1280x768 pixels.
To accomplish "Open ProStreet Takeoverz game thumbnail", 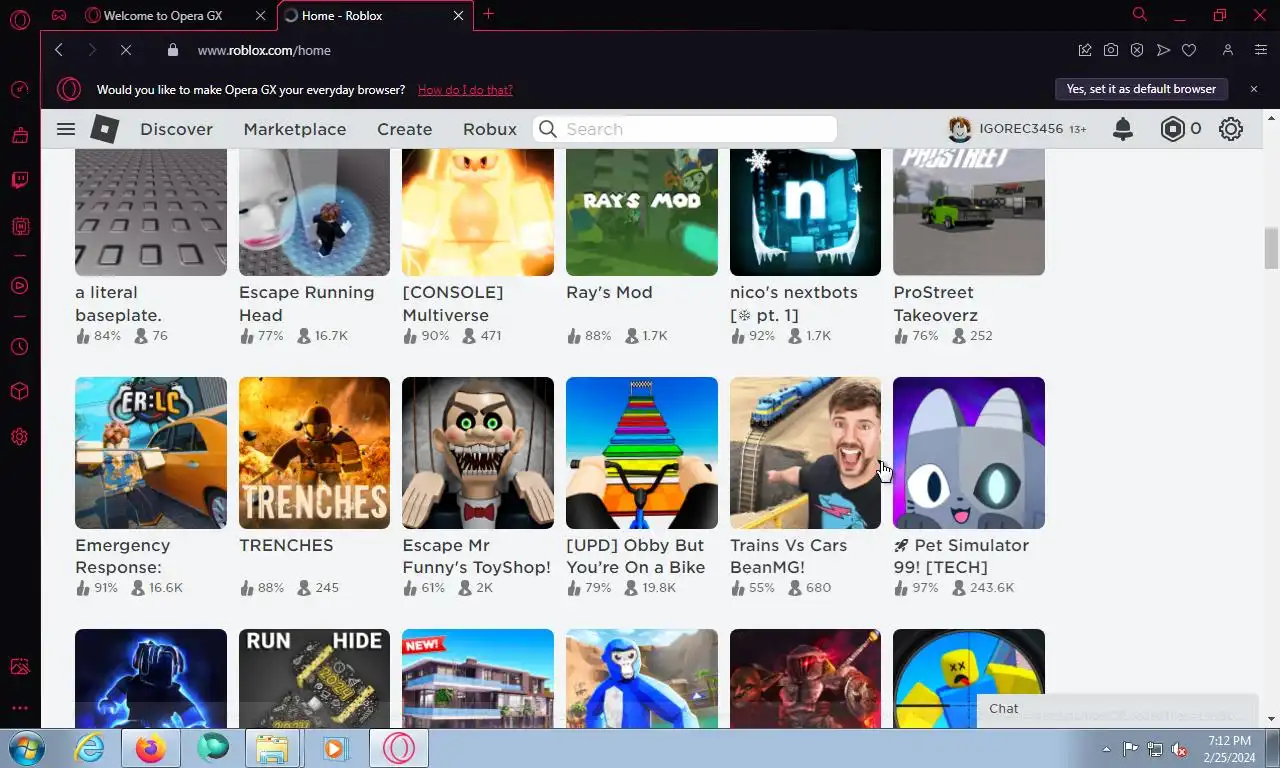I will coord(969,212).
